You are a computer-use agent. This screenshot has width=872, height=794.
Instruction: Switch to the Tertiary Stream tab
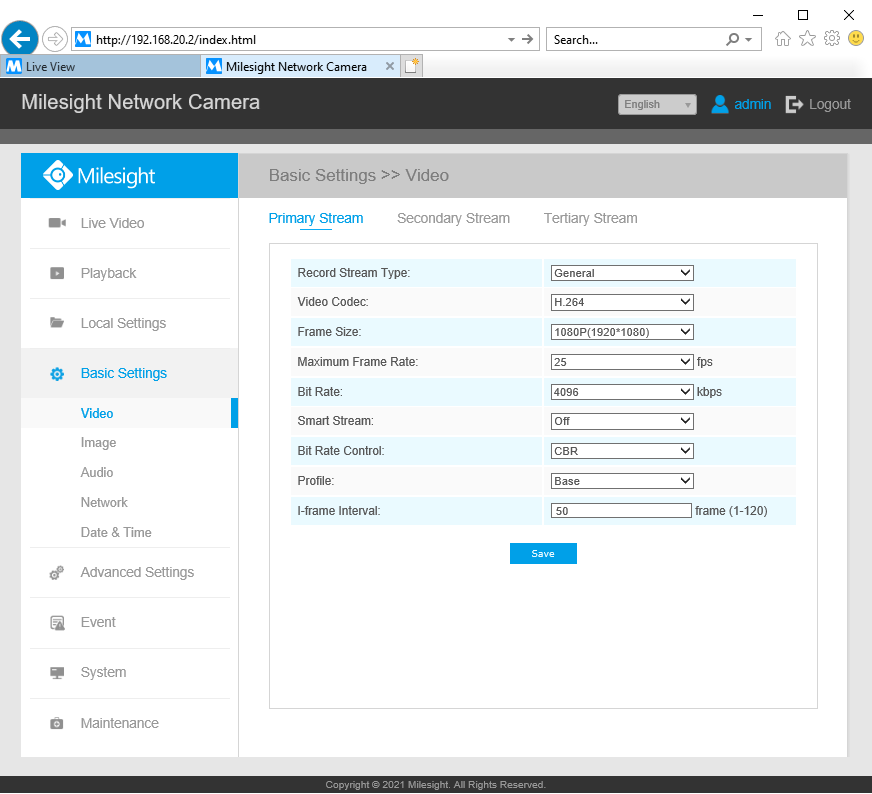591,219
